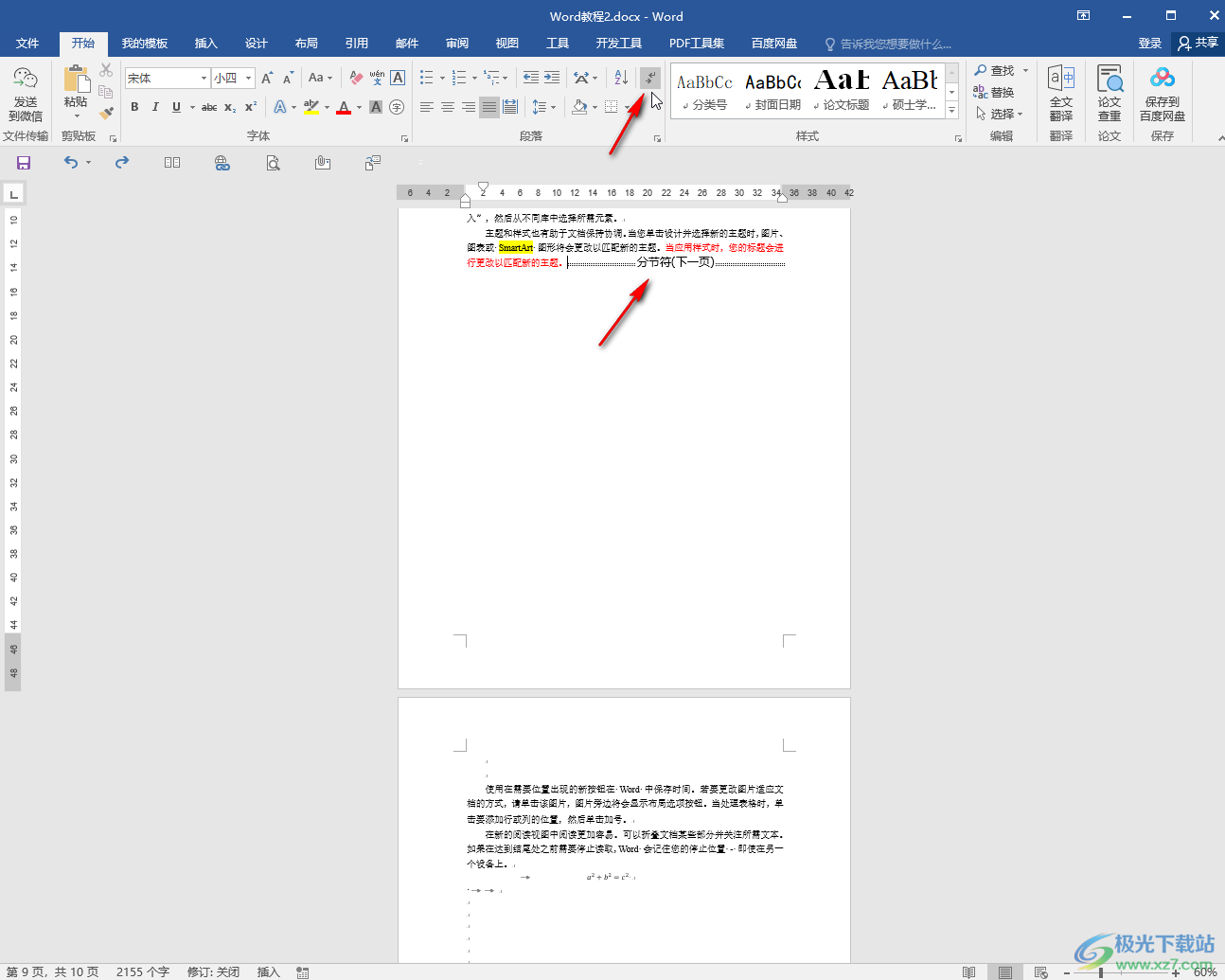The image size is (1225, 980).
Task: Toggle italic formatting
Action: pos(155,107)
